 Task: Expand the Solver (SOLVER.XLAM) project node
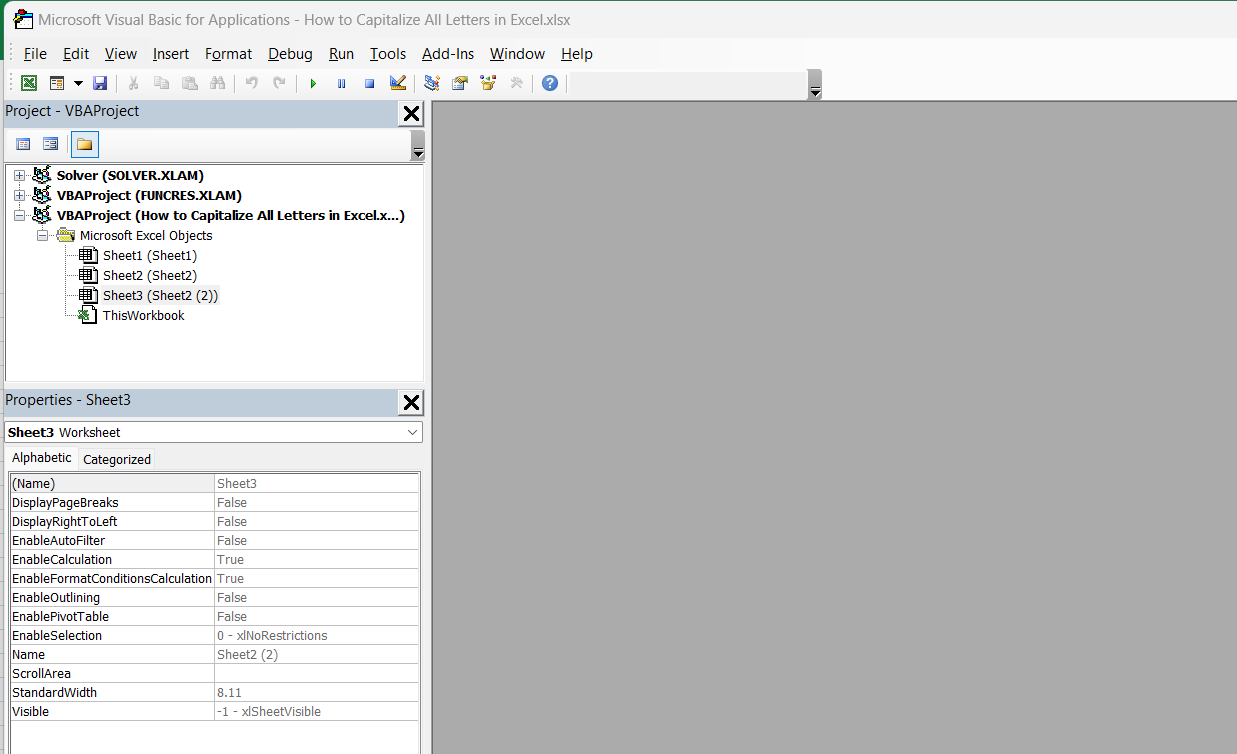19,176
